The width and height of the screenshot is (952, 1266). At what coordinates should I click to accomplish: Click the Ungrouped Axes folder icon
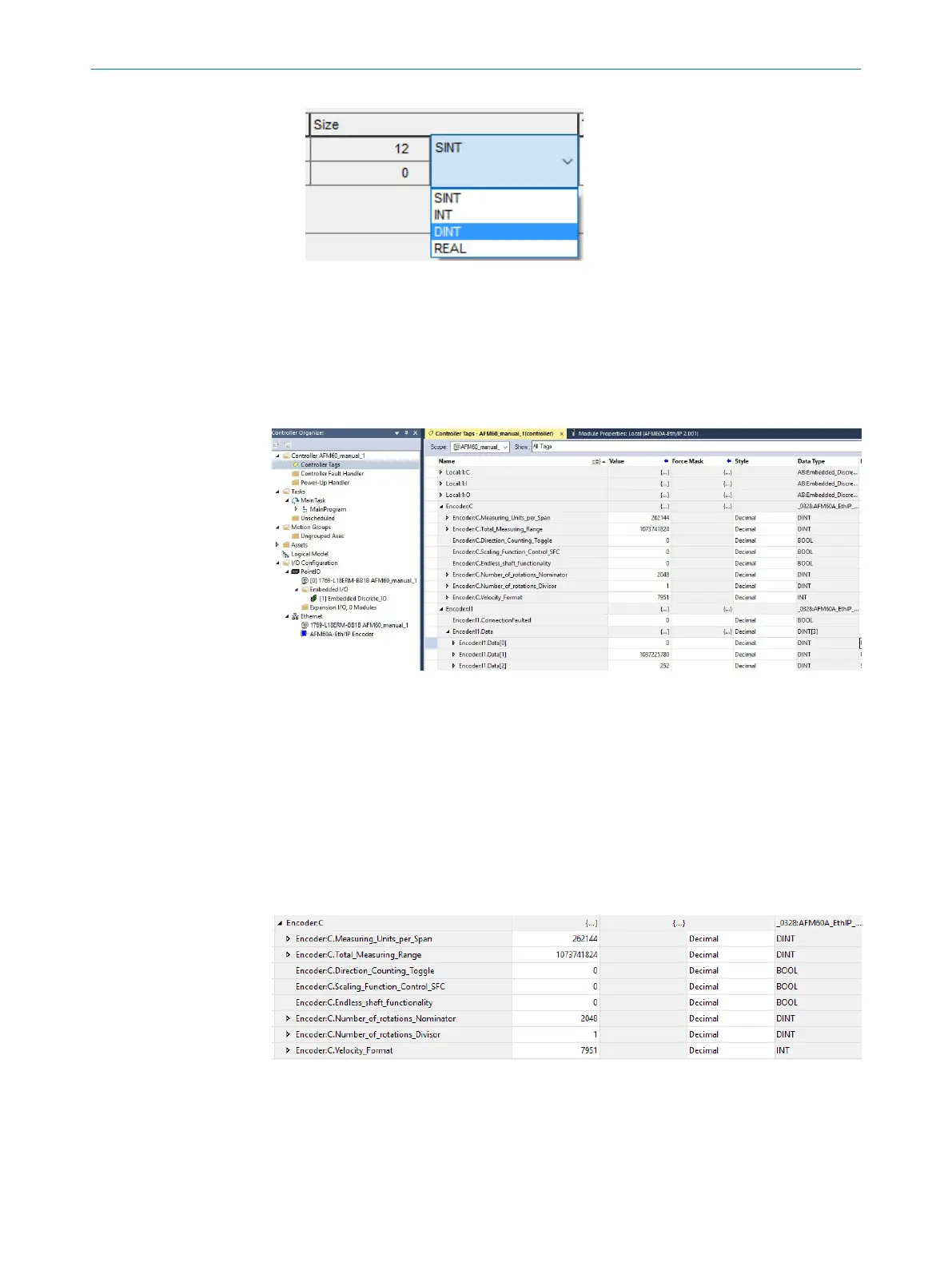pyautogui.click(x=296, y=535)
